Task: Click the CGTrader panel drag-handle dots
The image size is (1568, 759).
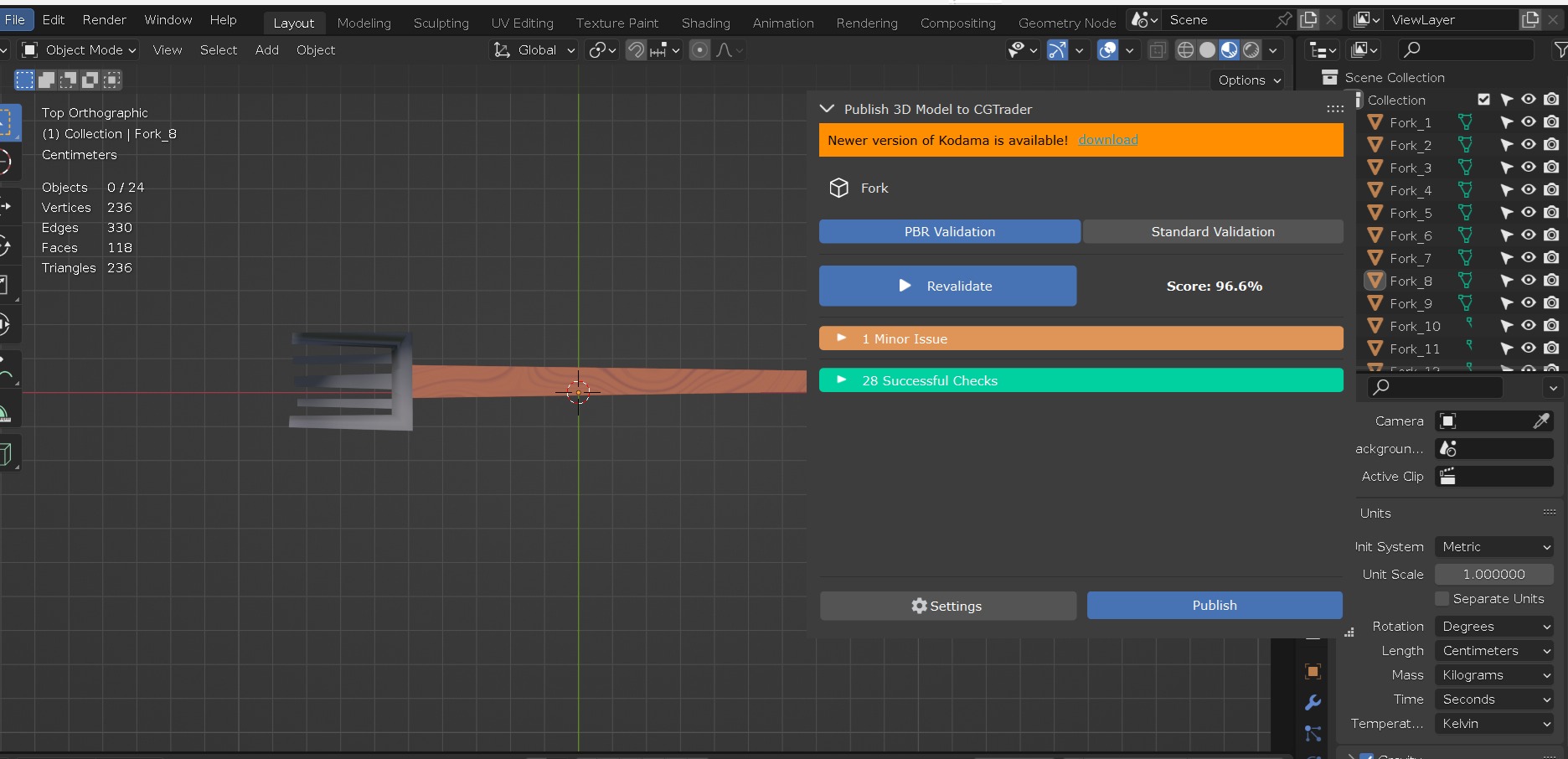Action: click(1335, 109)
